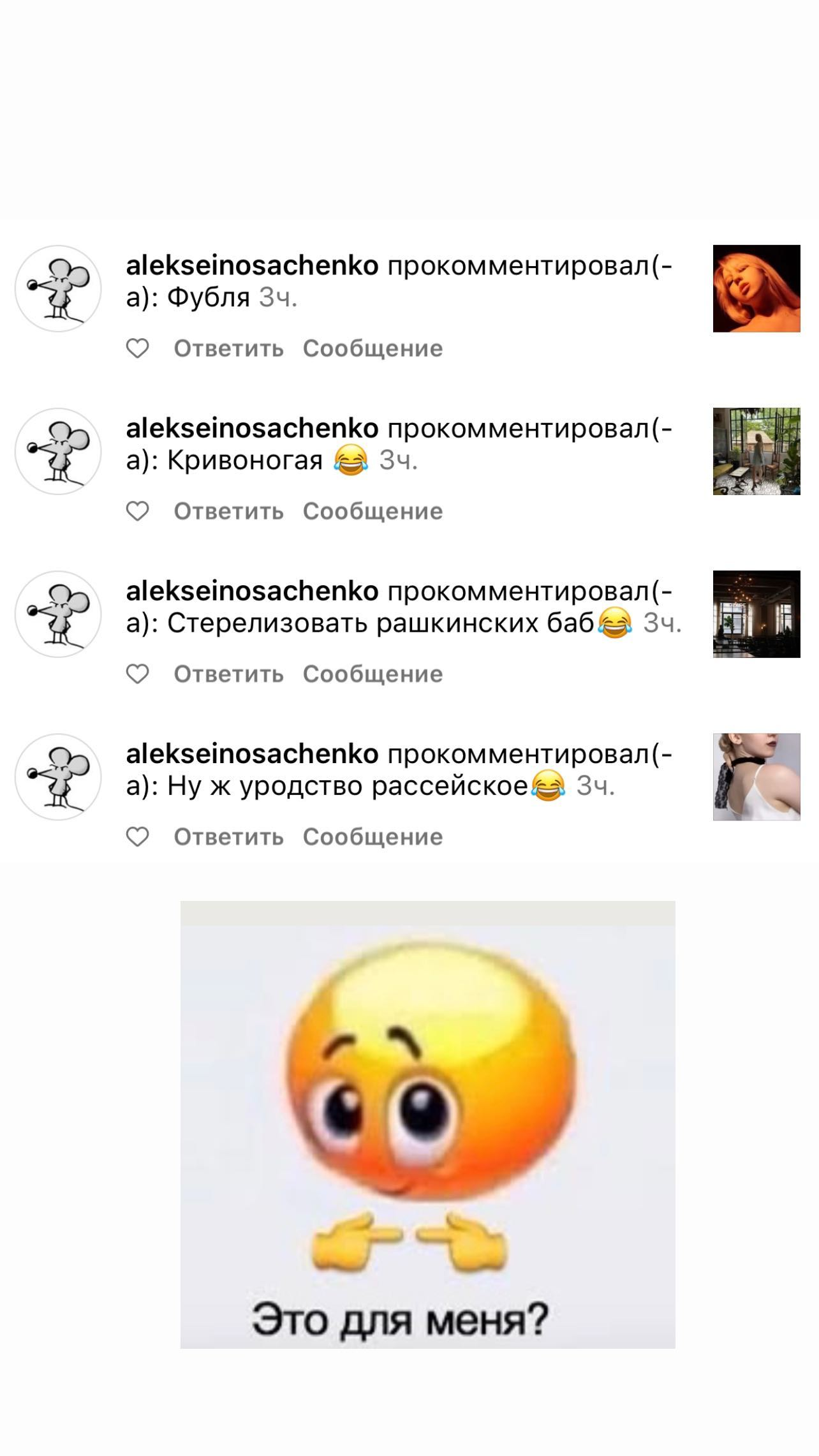The image size is (819, 1456).
Task: Tap profile avatar beside 'Стерелизовать' comment
Action: pyautogui.click(x=58, y=614)
